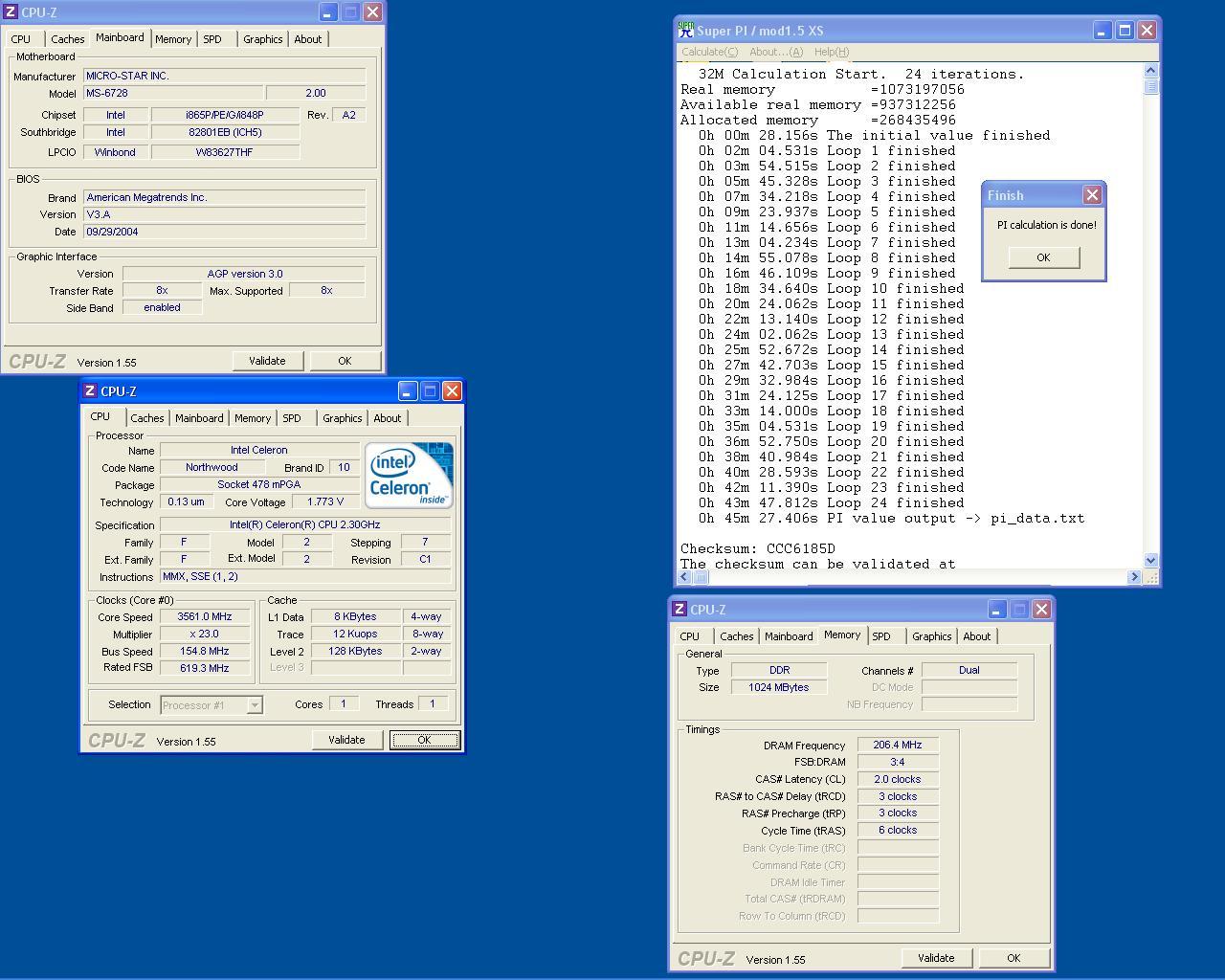The width and height of the screenshot is (1225, 980).
Task: Close the CPU-Z Mainboard window
Action: coord(373,12)
